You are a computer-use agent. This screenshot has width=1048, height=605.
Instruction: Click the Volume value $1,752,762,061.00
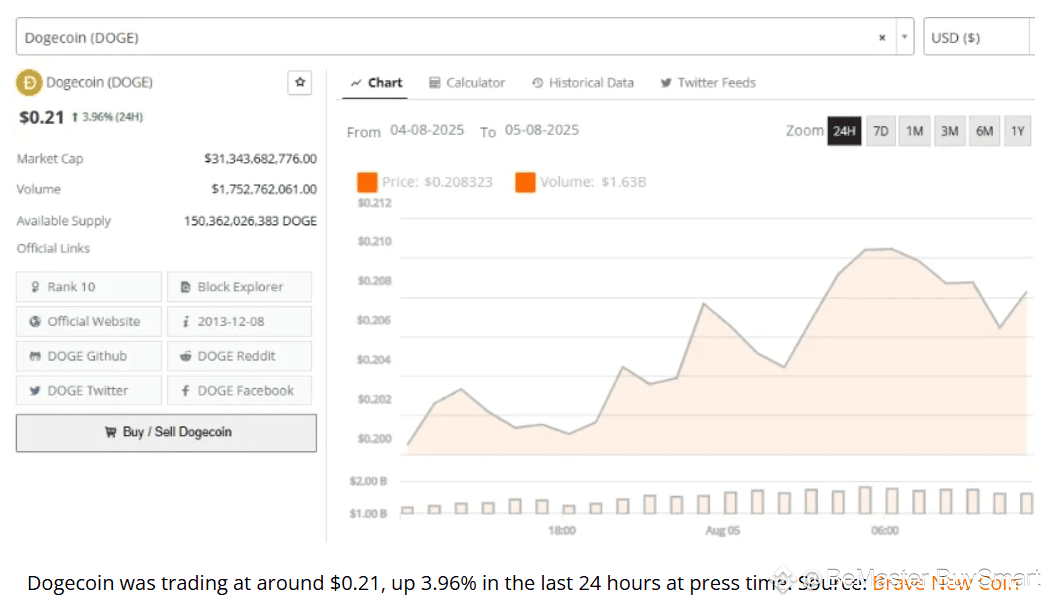[264, 189]
